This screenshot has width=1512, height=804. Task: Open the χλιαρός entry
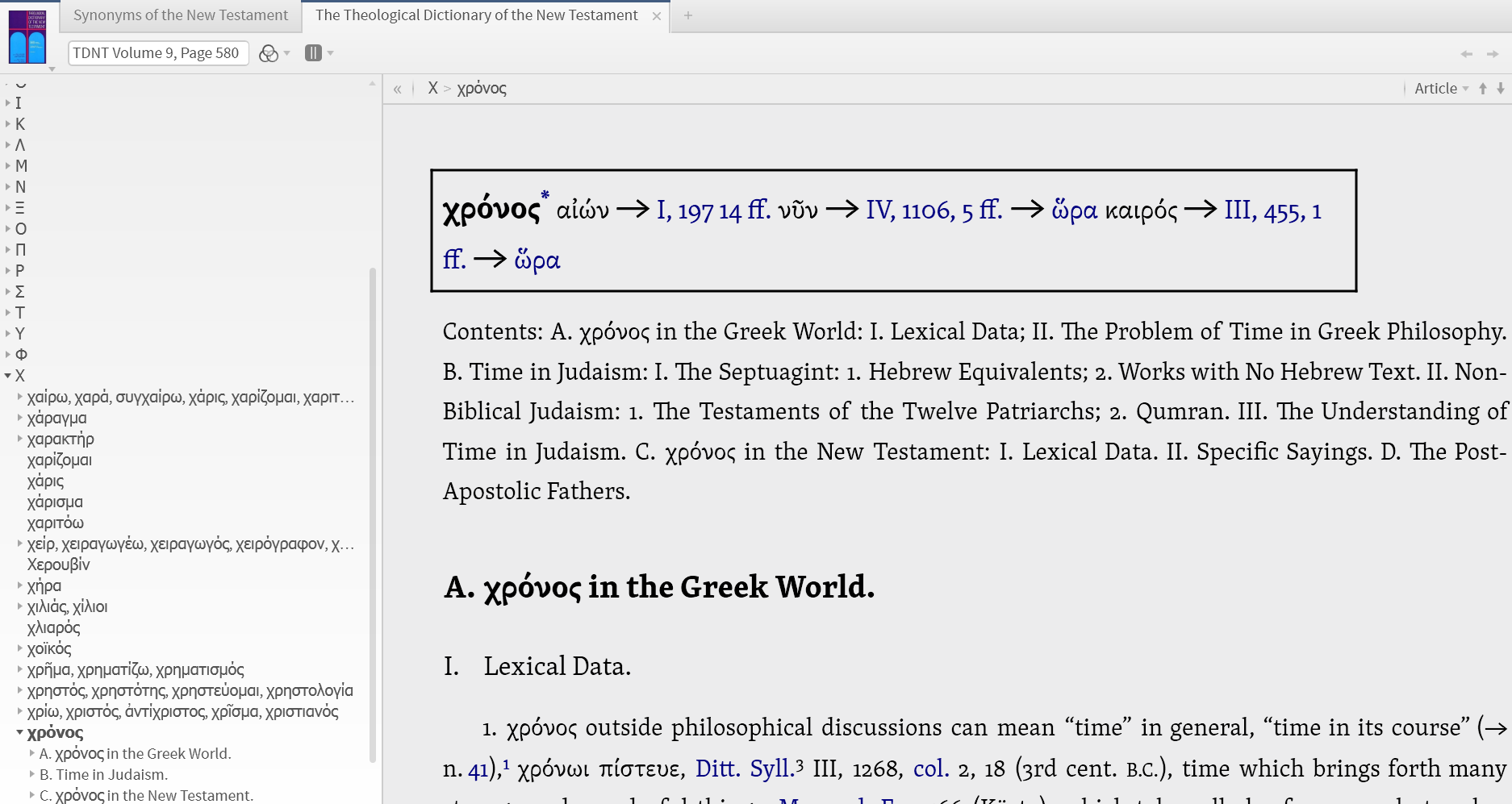coord(53,627)
